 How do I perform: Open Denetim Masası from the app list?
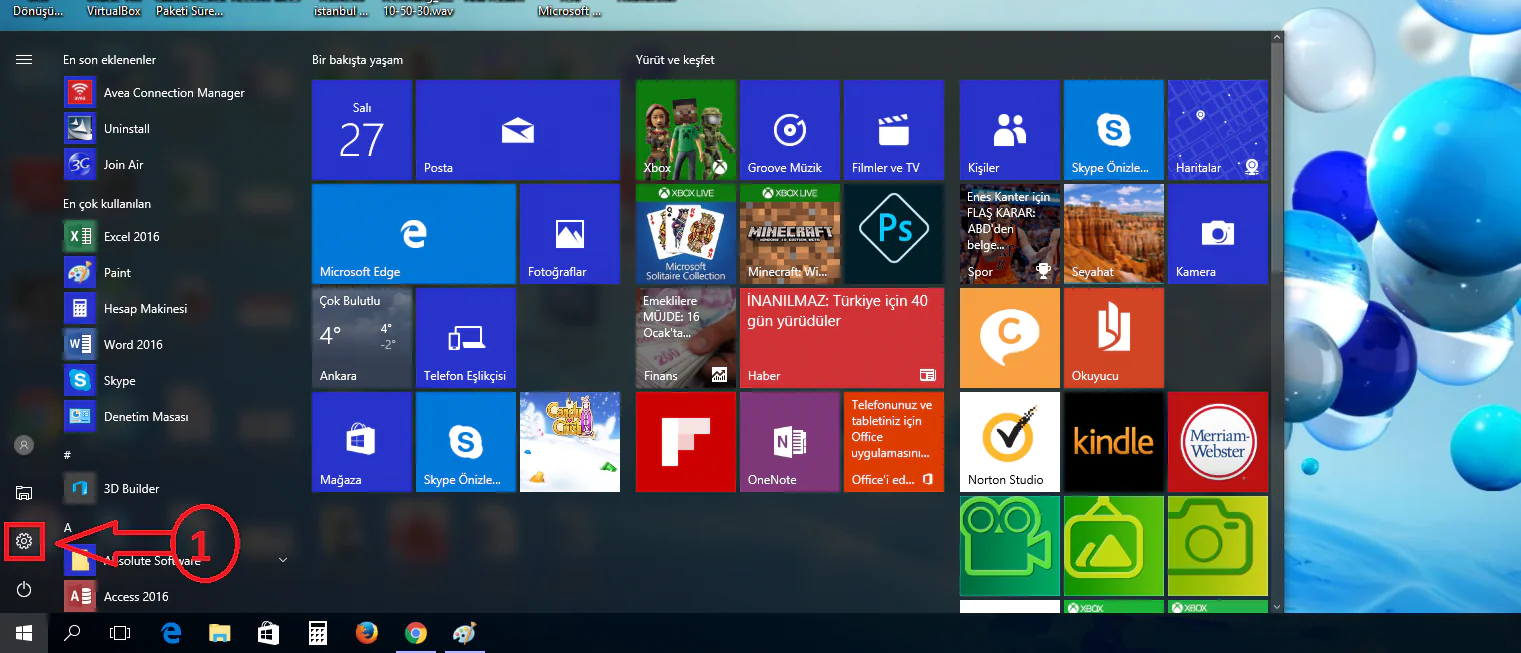[x=145, y=417]
